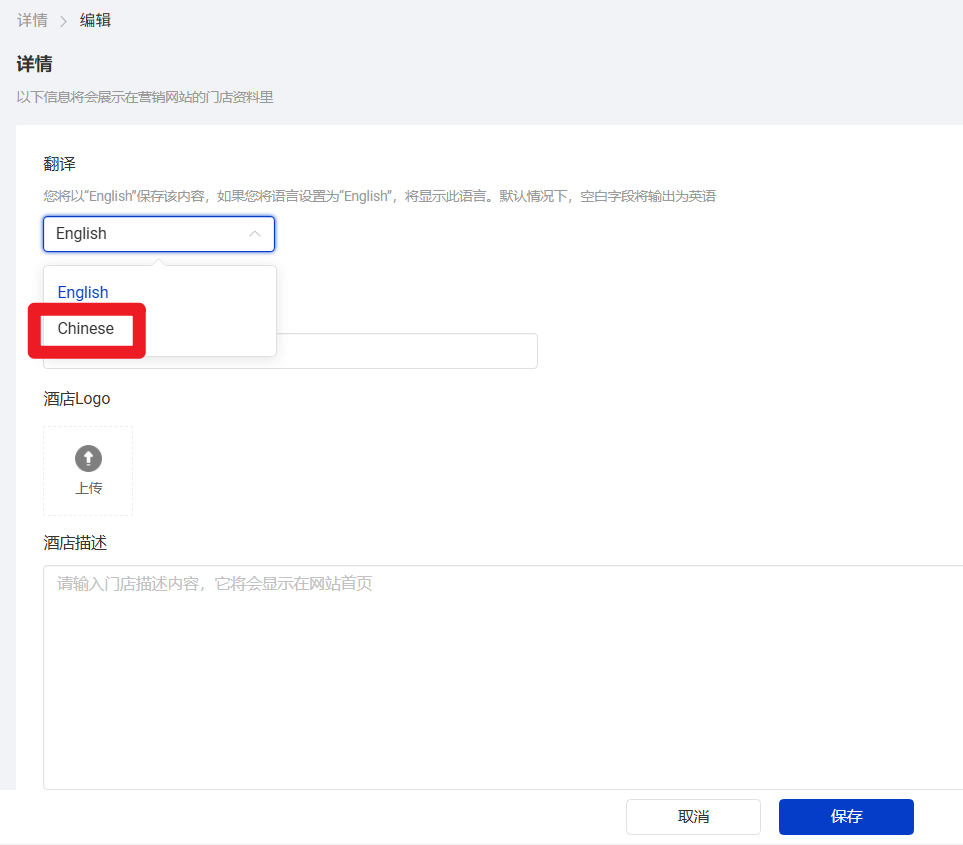Click the page subtitle about 营销网站
The height and width of the screenshot is (845, 963).
[x=145, y=97]
